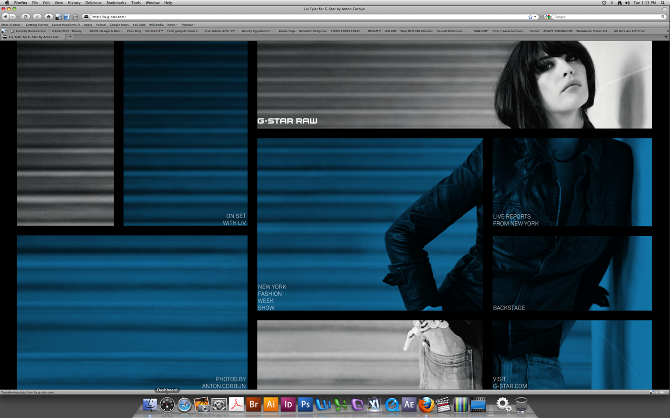The height and width of the screenshot is (418, 670).
Task: Open the Trash in the dock
Action: (521, 404)
